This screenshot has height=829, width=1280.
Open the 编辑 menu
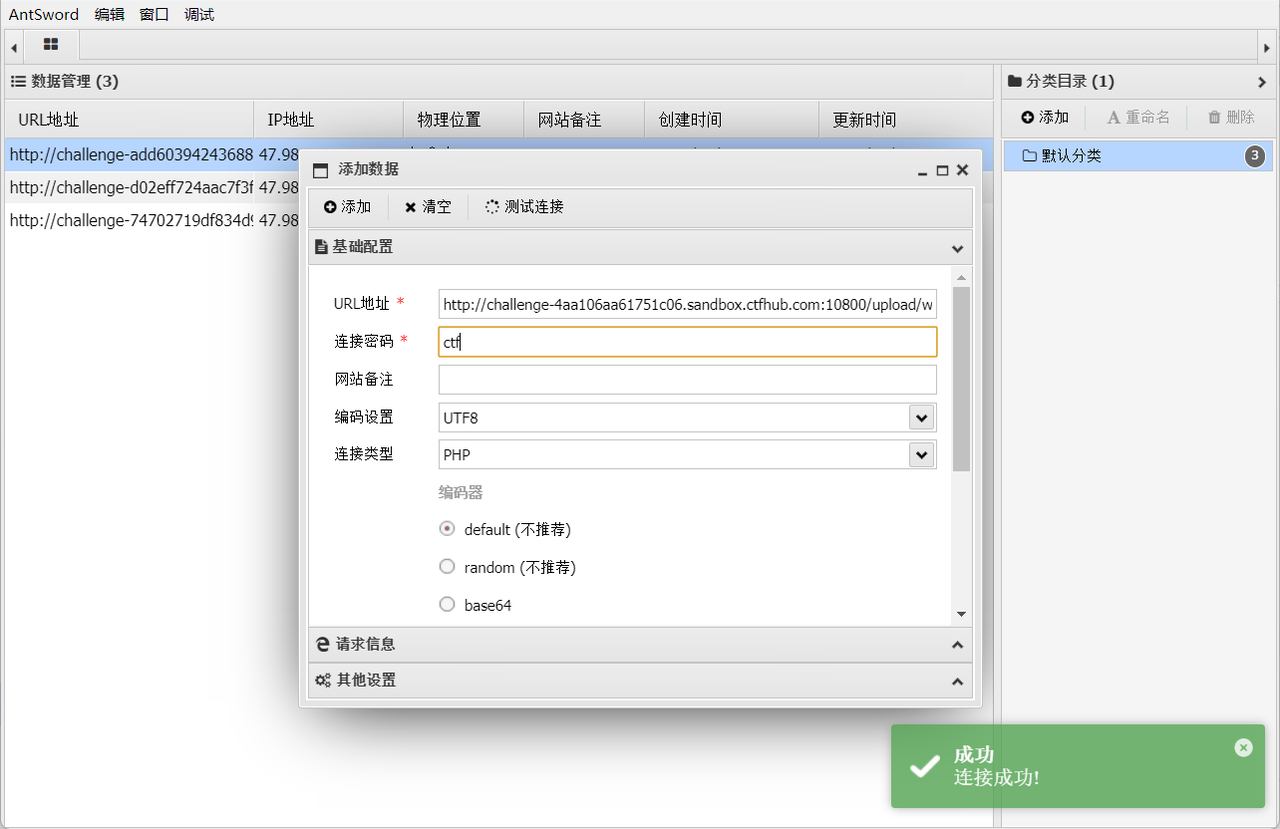(x=109, y=14)
